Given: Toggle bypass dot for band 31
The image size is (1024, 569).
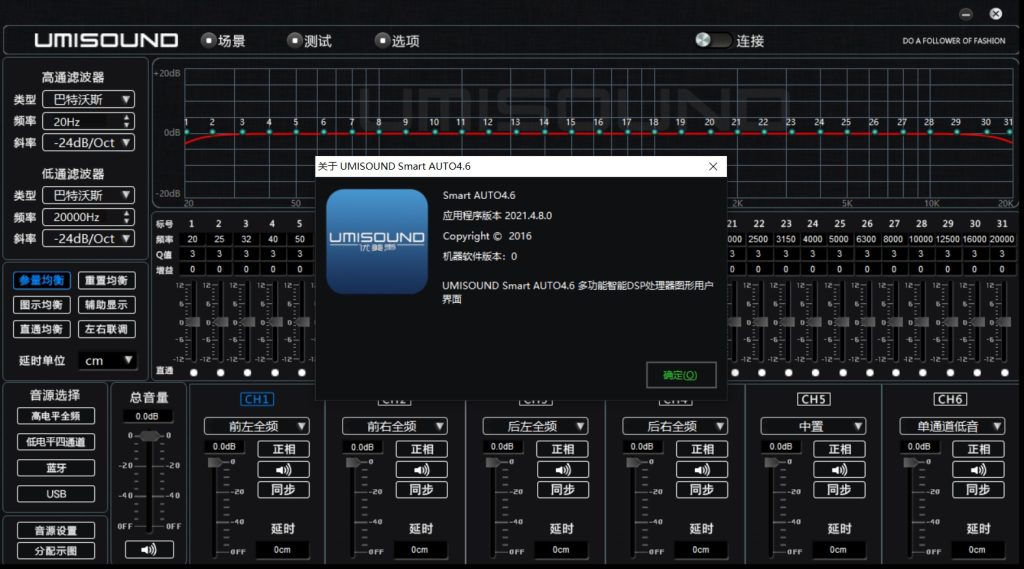Looking at the screenshot, I should (x=1004, y=373).
